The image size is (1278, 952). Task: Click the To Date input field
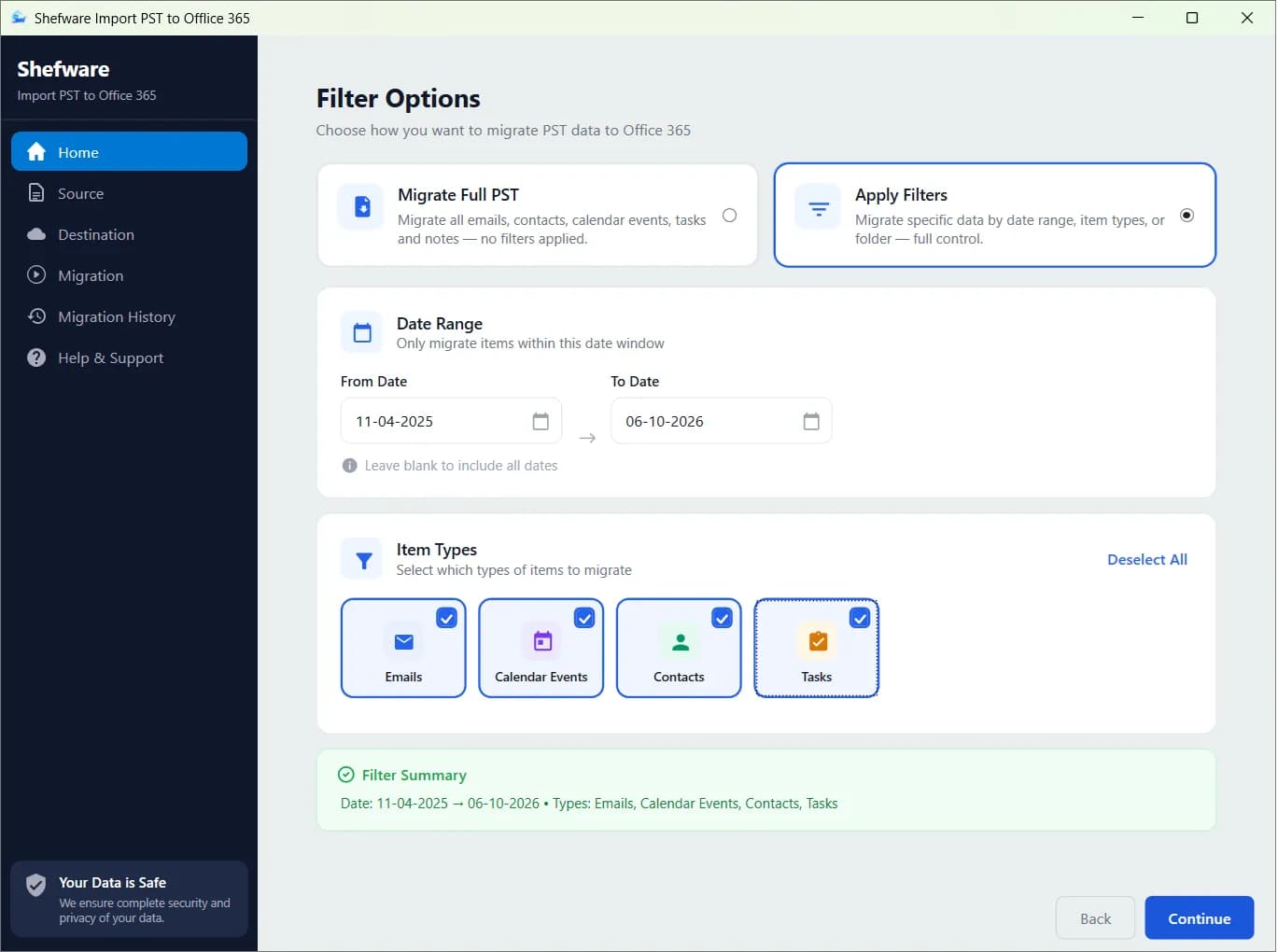click(721, 421)
